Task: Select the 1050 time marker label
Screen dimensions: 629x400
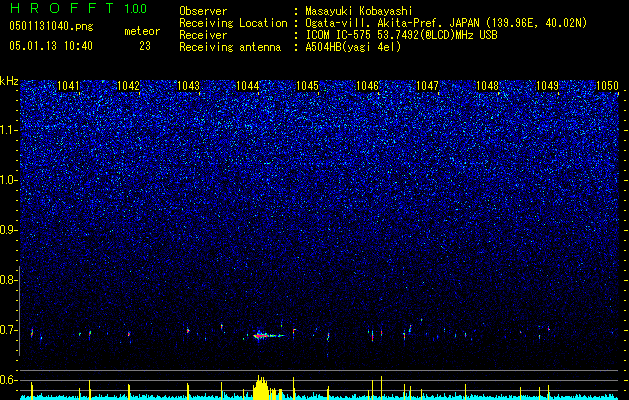Action: click(x=607, y=86)
